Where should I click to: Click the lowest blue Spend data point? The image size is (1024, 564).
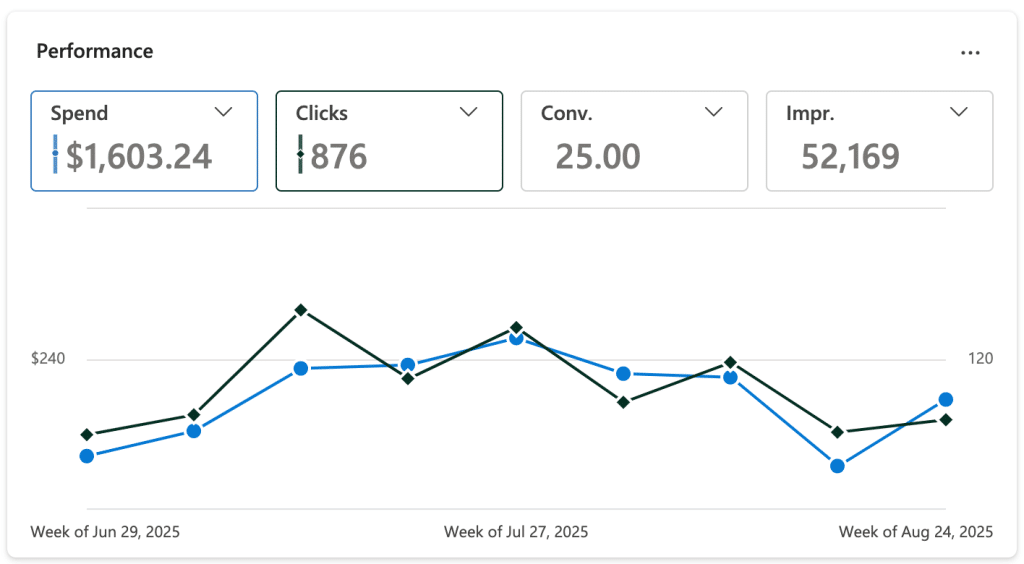[838, 465]
